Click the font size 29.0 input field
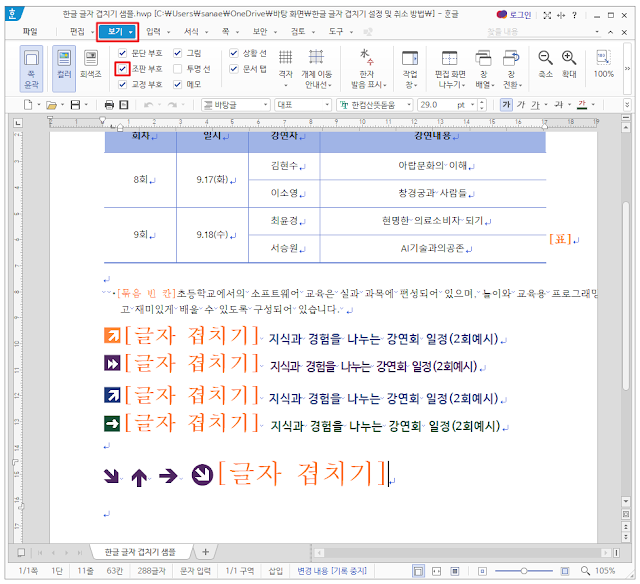The width and height of the screenshot is (640, 584). tap(437, 105)
